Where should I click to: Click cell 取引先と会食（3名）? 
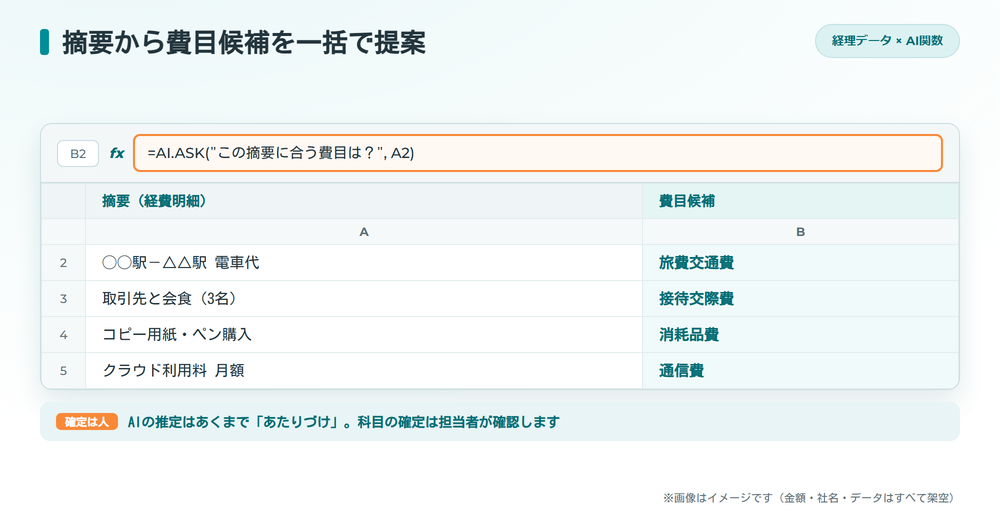point(364,298)
